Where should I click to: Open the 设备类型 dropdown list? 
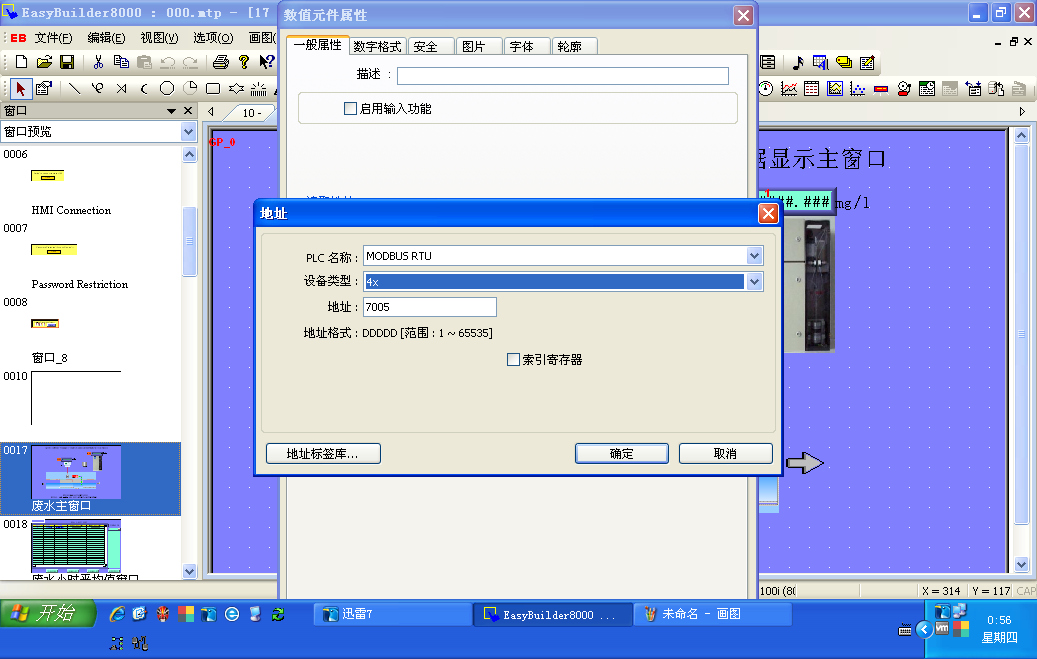point(754,282)
